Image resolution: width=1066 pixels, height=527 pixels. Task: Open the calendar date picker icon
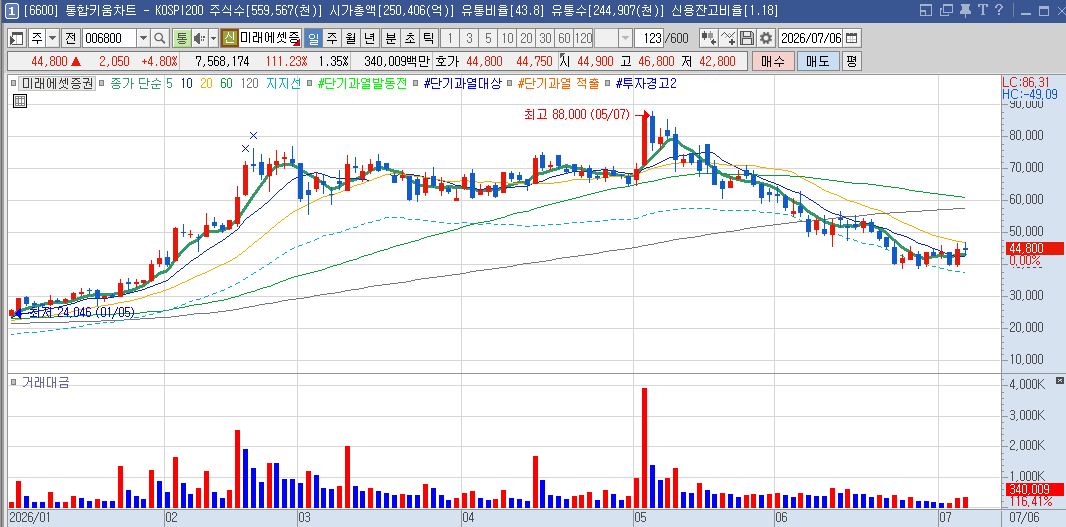[851, 38]
